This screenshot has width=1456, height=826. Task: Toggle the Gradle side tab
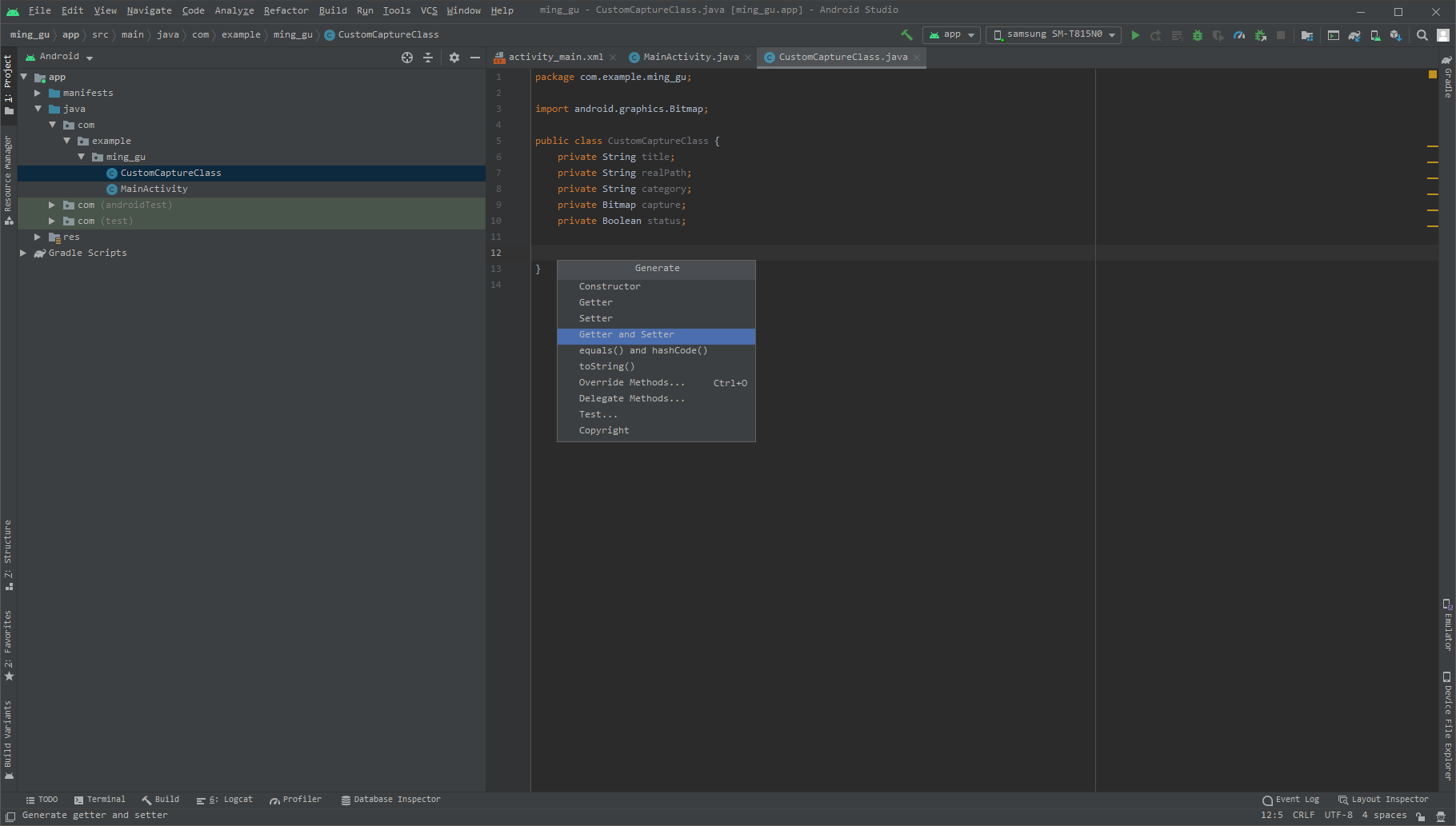pos(1447,77)
